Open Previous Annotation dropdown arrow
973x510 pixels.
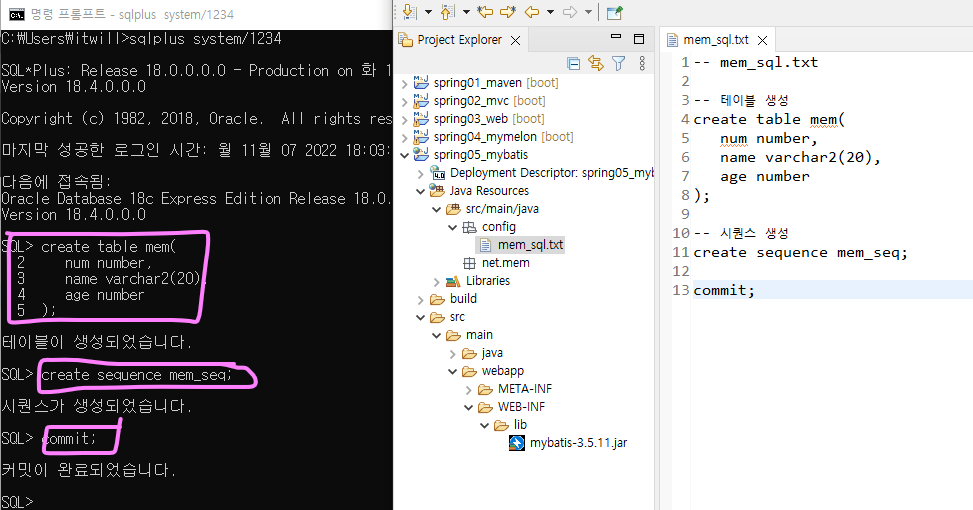click(466, 12)
